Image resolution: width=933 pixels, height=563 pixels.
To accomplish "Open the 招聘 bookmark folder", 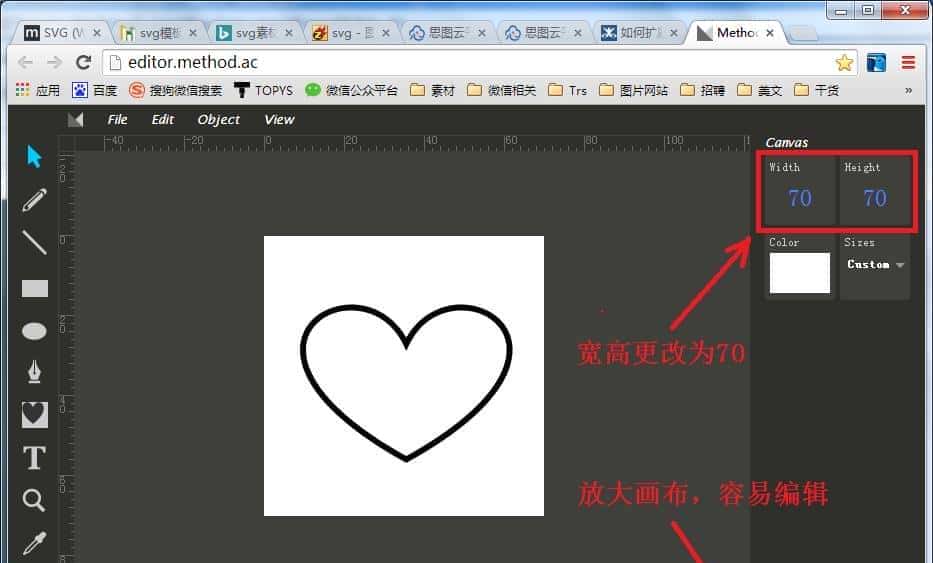I will [703, 90].
